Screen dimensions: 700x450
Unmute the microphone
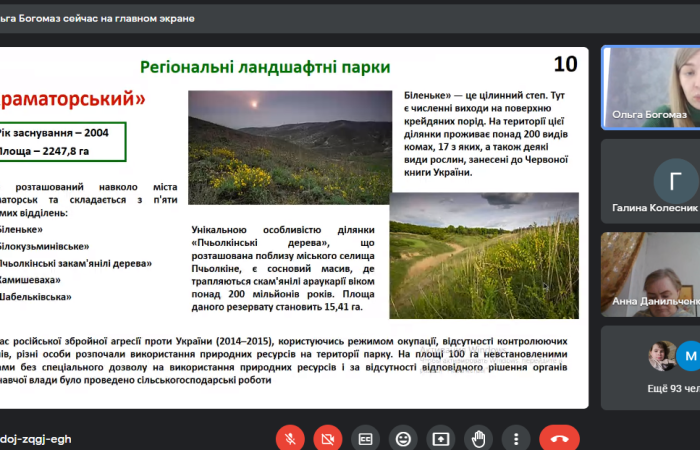(x=290, y=438)
